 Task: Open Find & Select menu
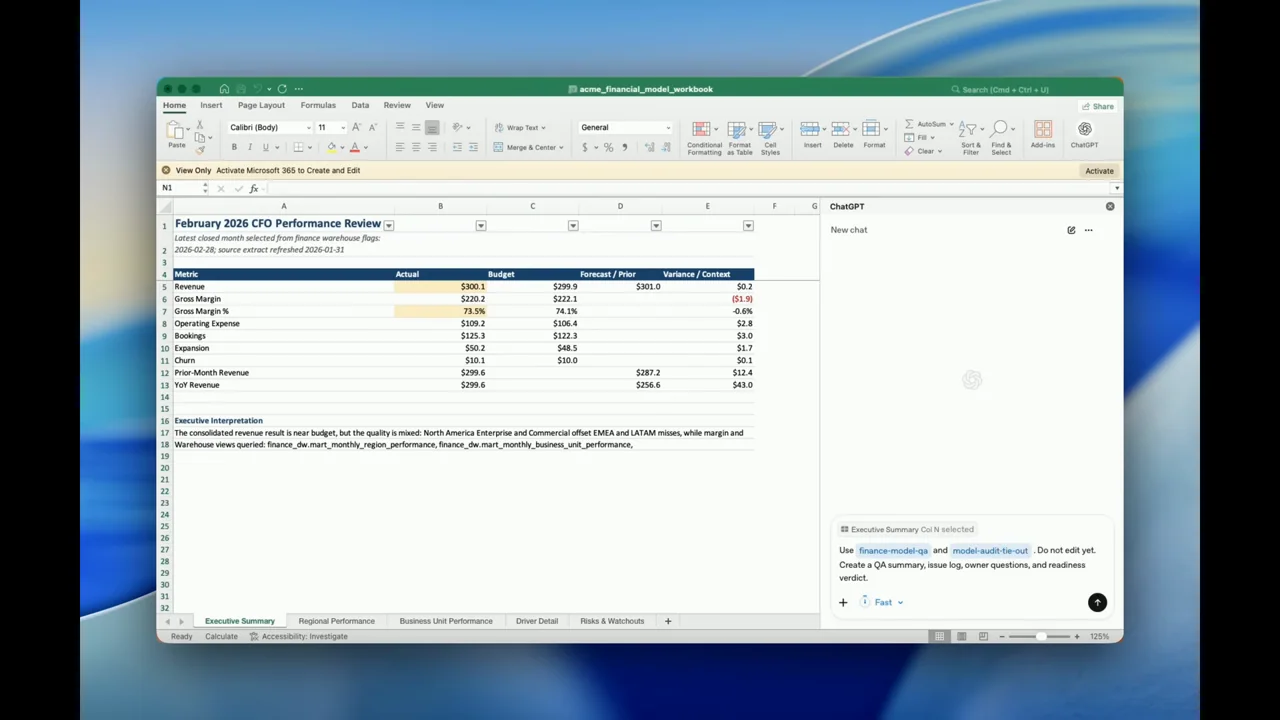[1001, 137]
